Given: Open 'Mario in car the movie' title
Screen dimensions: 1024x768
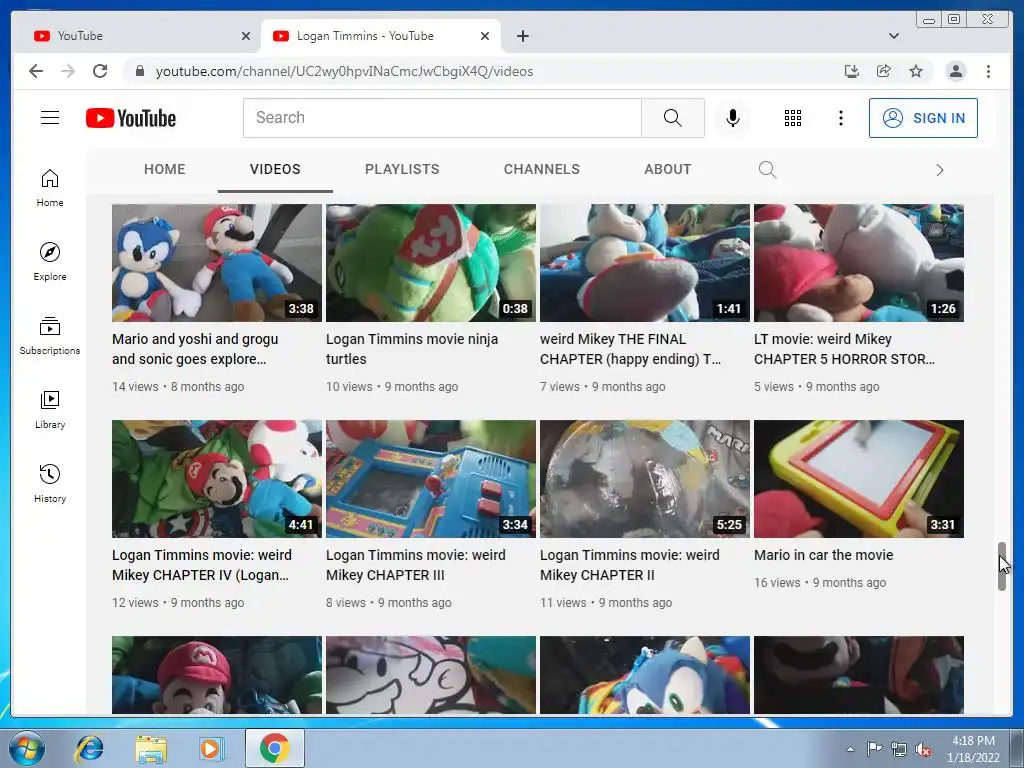Looking at the screenshot, I should pos(824,555).
